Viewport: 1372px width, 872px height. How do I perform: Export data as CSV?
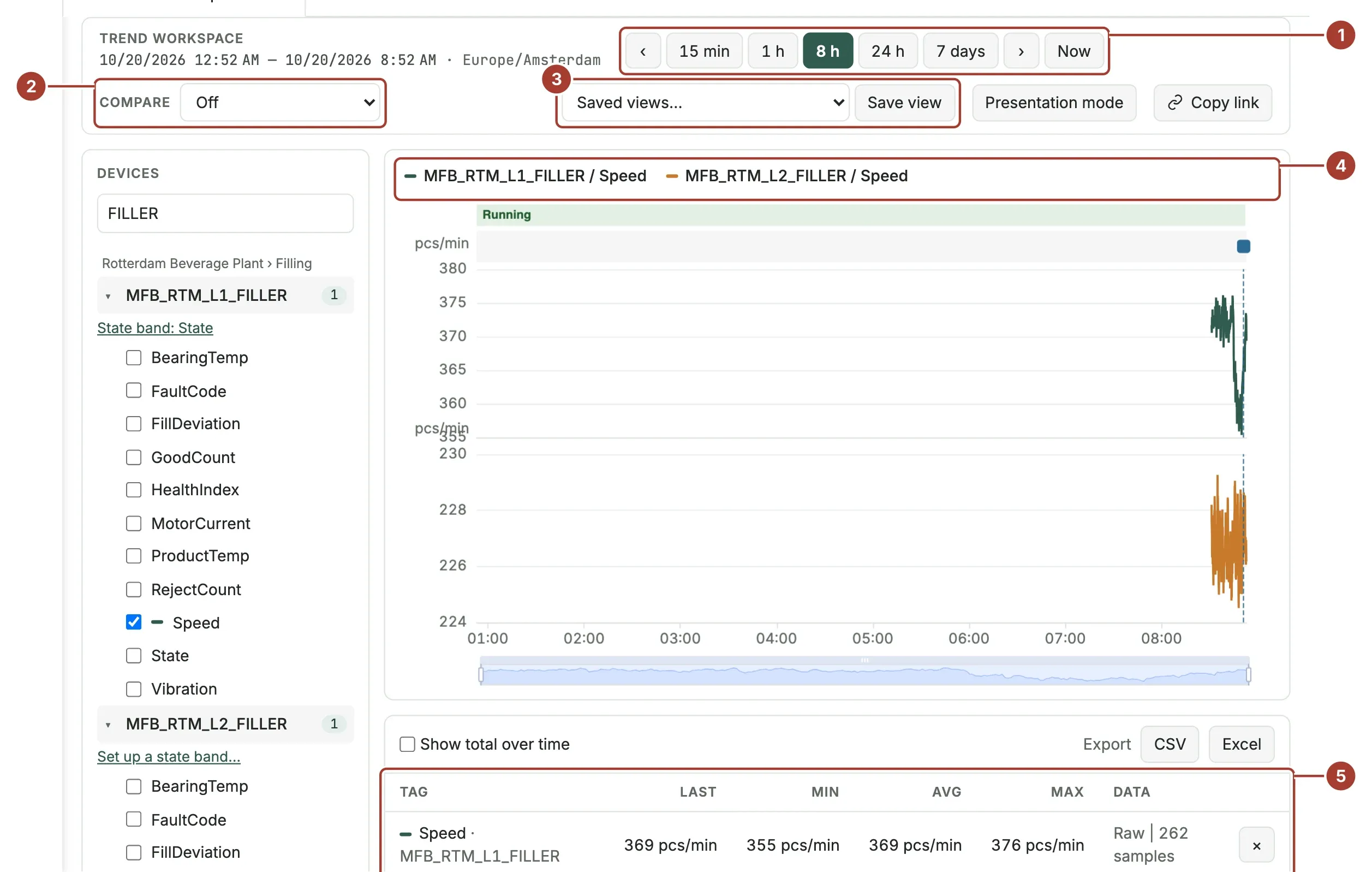[x=1170, y=744]
